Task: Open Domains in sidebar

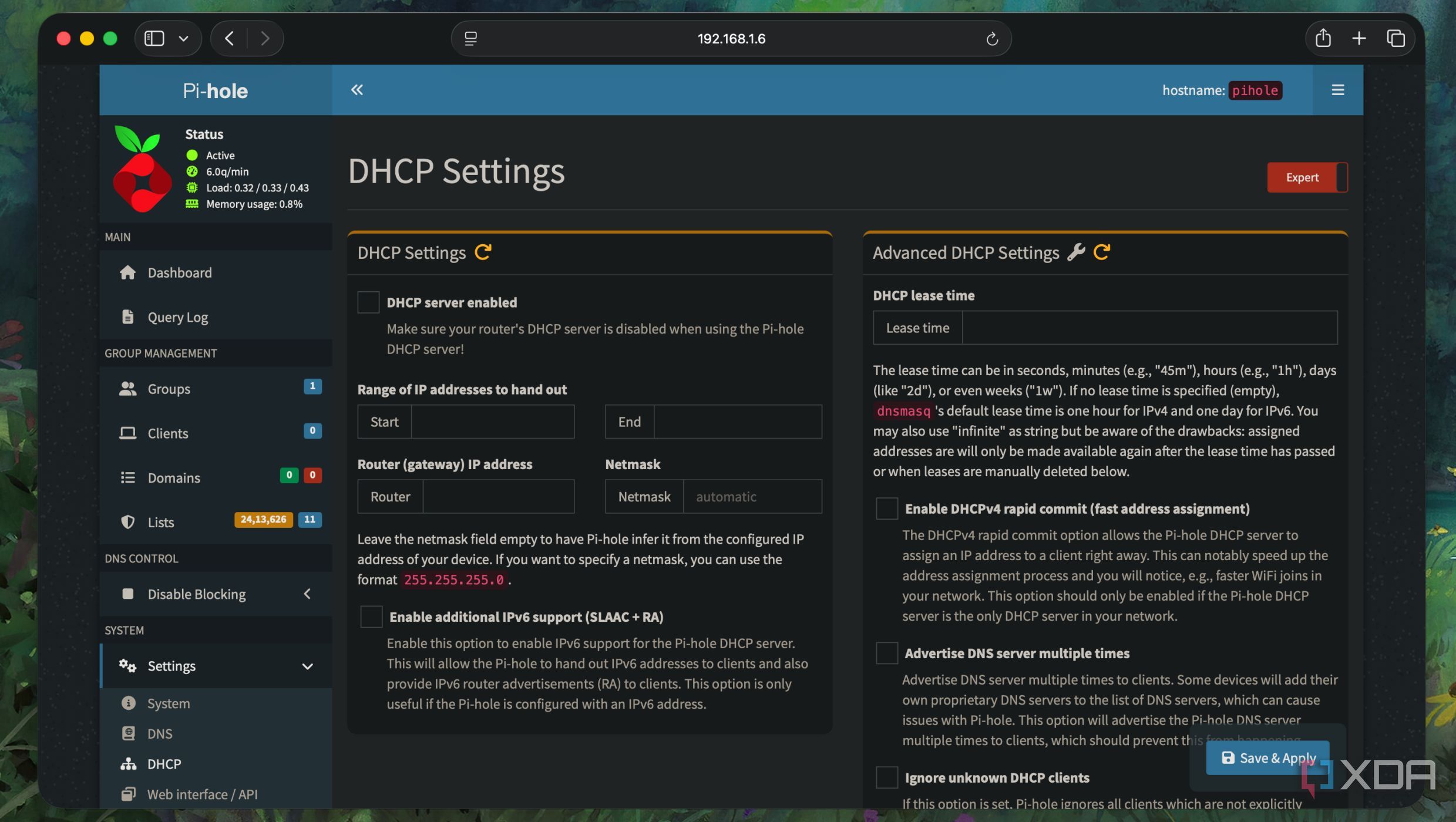Action: tap(216, 477)
